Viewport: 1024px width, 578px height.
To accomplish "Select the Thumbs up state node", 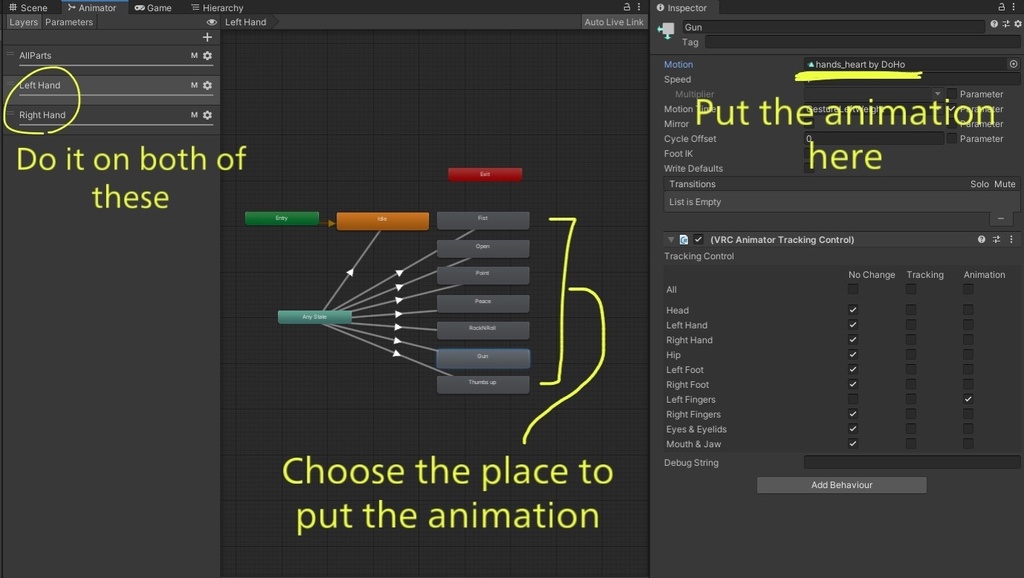I will (483, 384).
